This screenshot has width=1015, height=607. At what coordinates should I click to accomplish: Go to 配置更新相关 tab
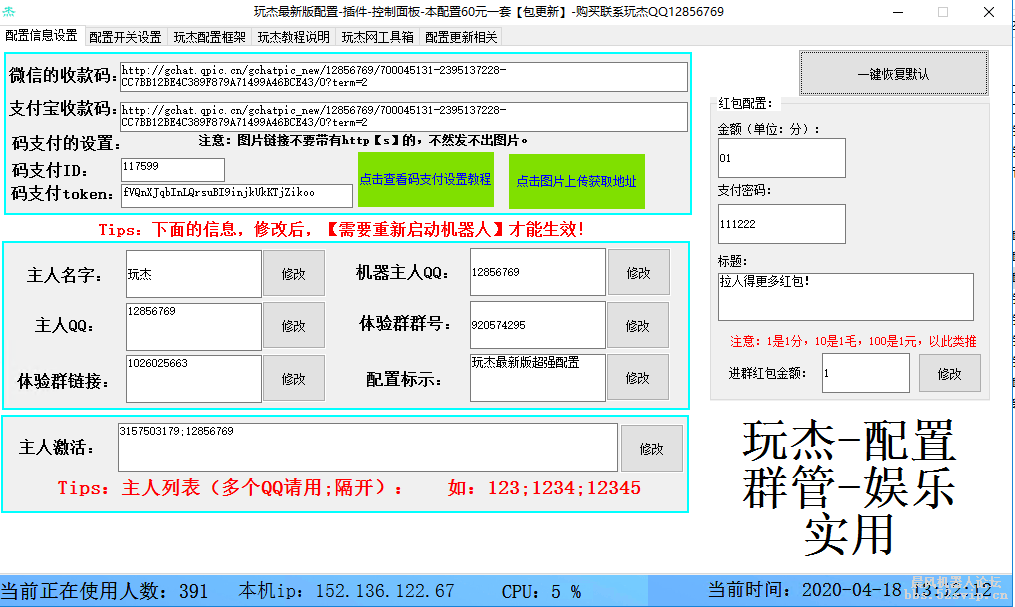tap(461, 37)
